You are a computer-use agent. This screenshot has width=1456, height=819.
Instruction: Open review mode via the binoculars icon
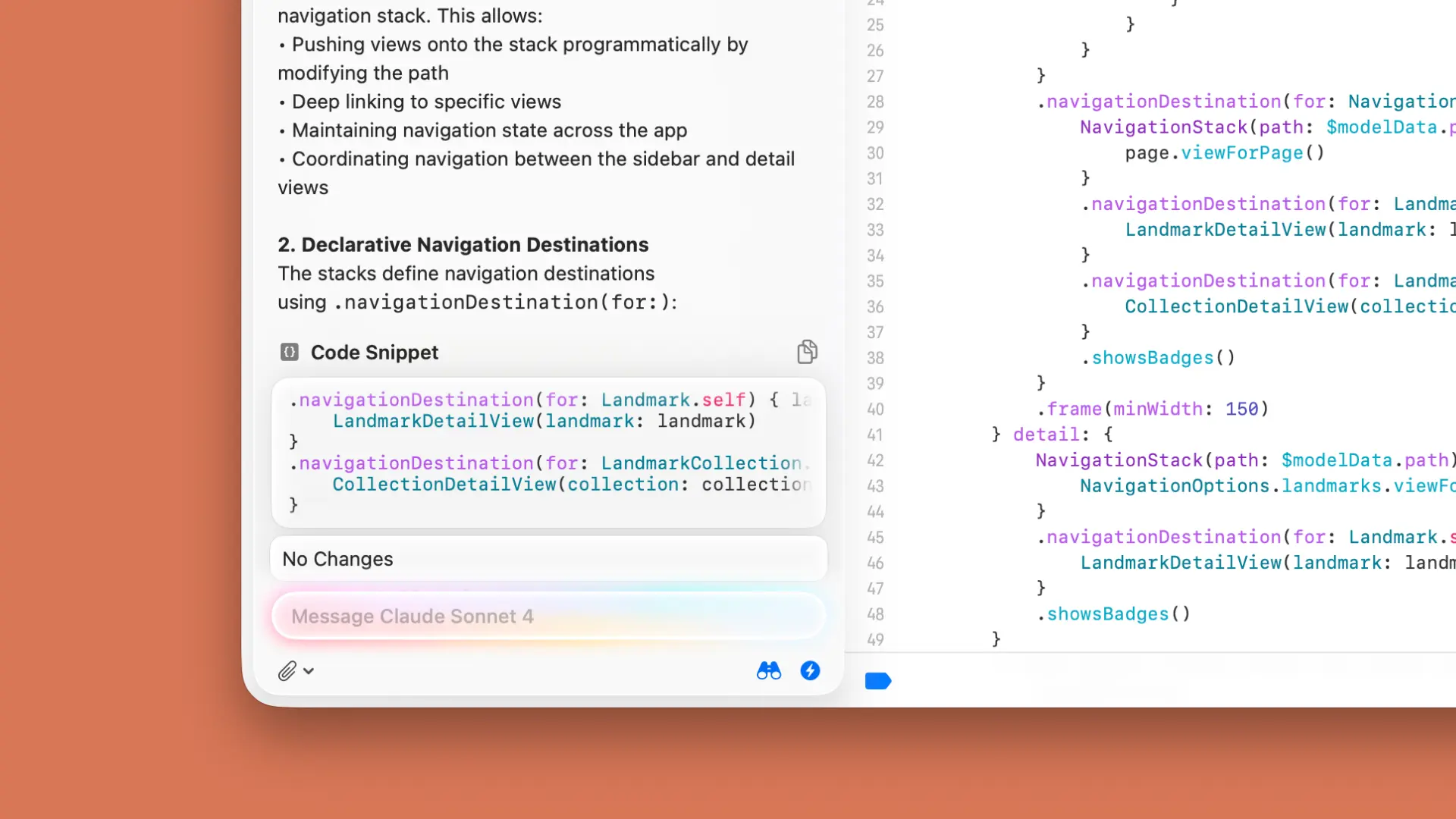tap(768, 670)
